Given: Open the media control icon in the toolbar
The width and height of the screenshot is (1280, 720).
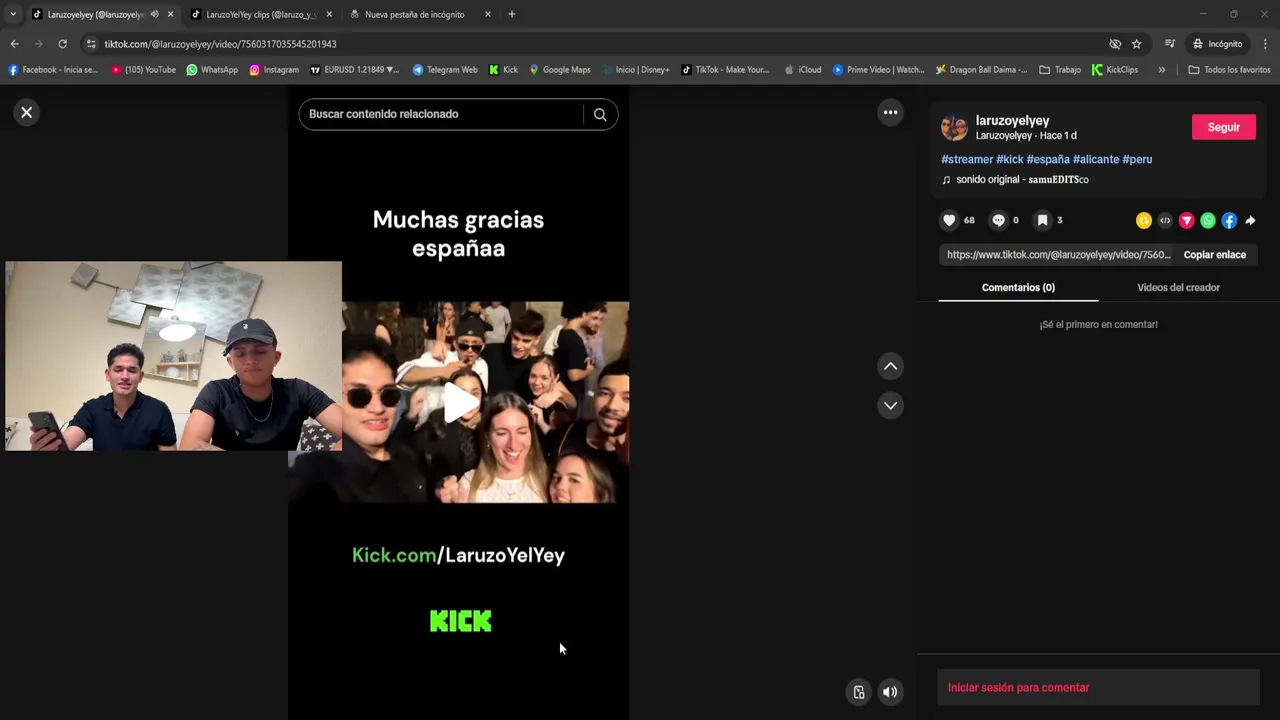Looking at the screenshot, I should [1169, 44].
